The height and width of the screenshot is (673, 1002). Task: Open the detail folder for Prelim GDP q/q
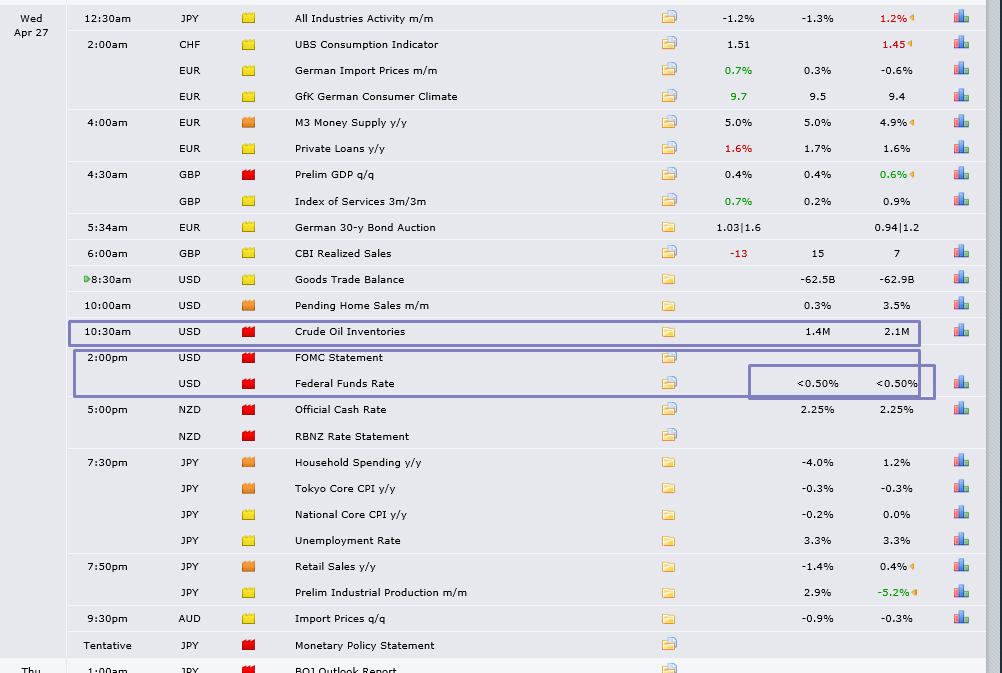[x=669, y=175]
